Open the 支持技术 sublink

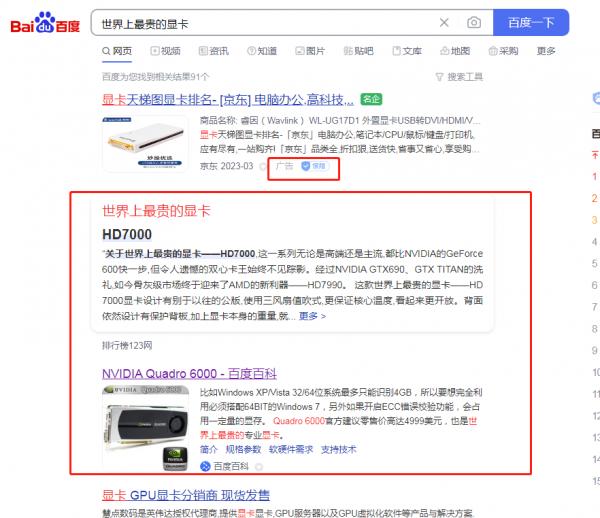click(x=339, y=449)
